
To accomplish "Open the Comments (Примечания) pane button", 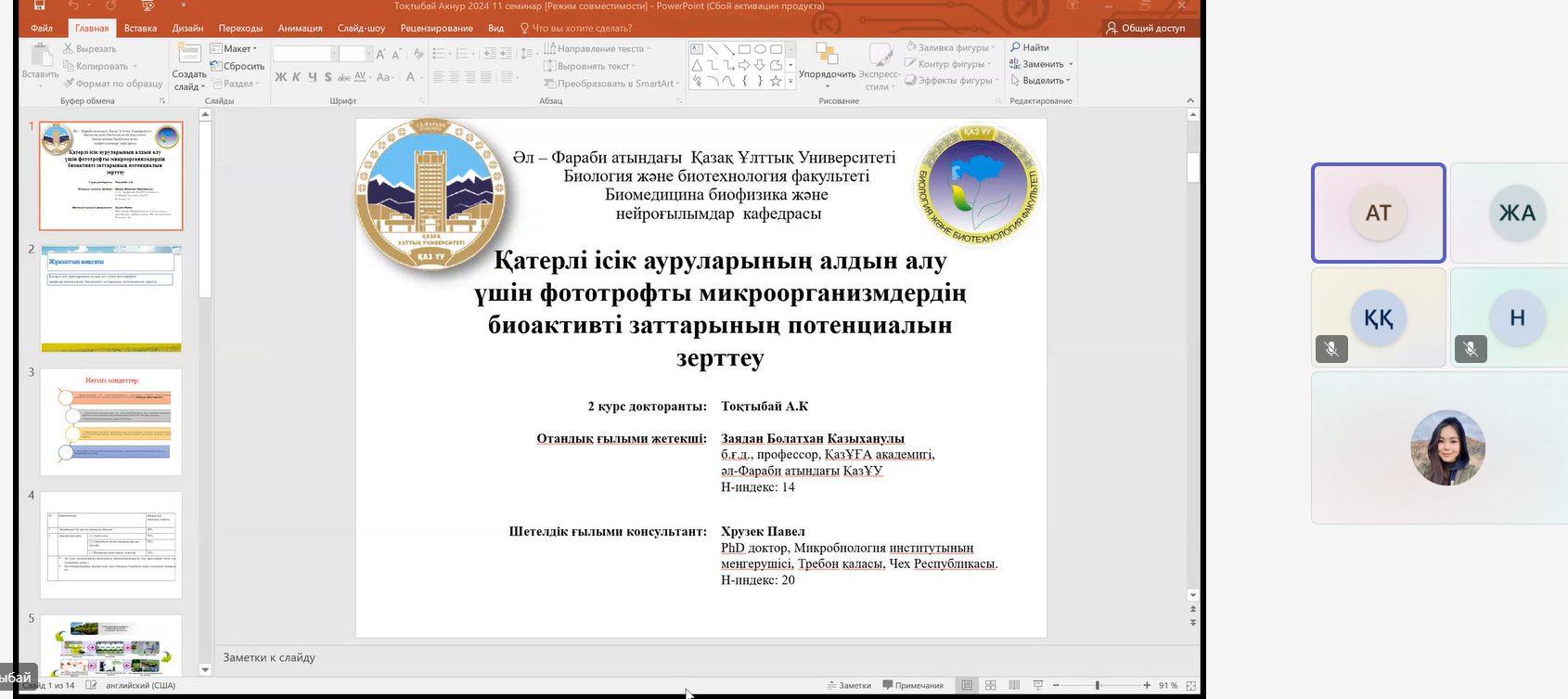I will (x=914, y=685).
